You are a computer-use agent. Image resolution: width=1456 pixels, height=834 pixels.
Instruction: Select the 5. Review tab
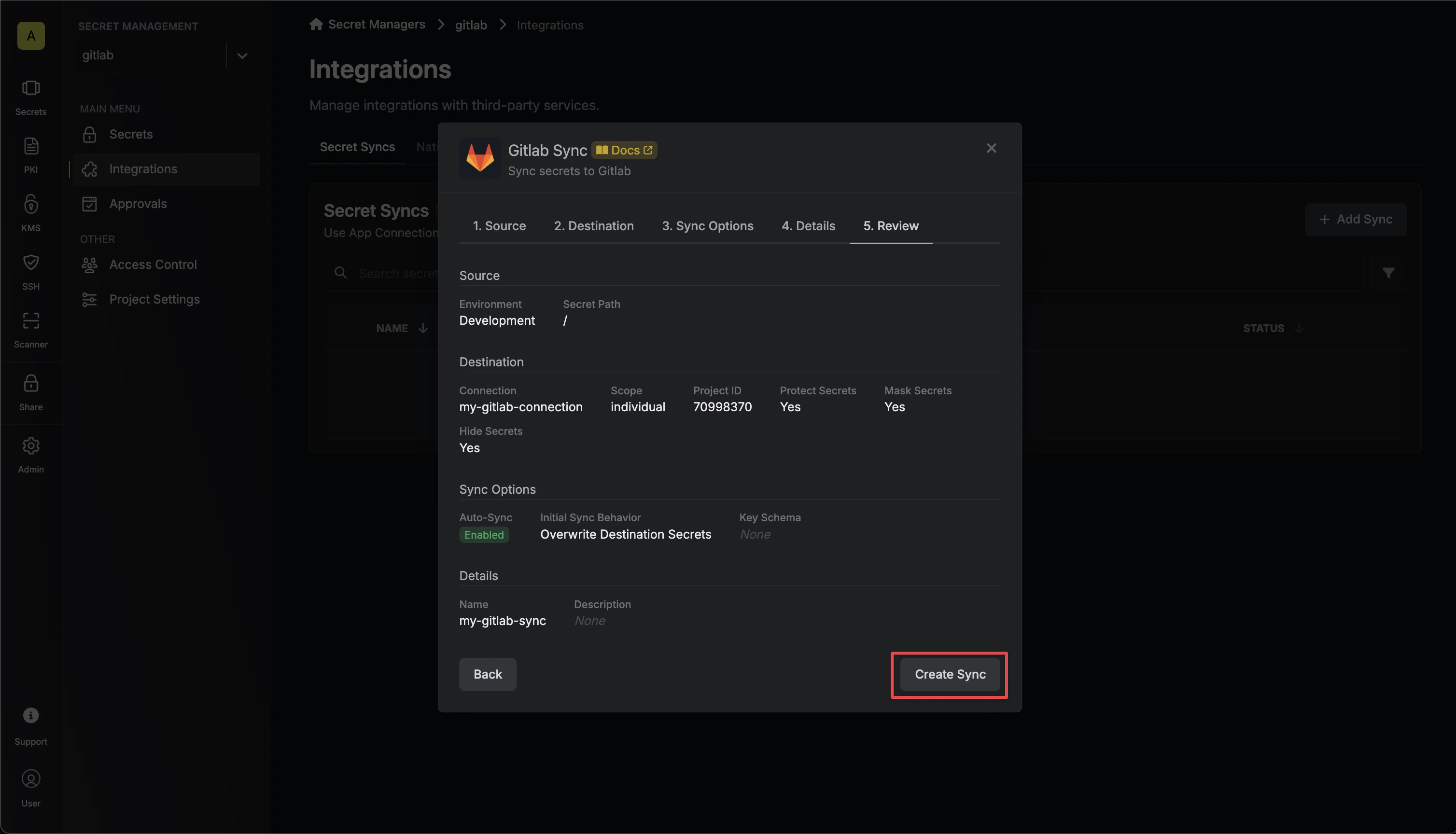tap(891, 226)
